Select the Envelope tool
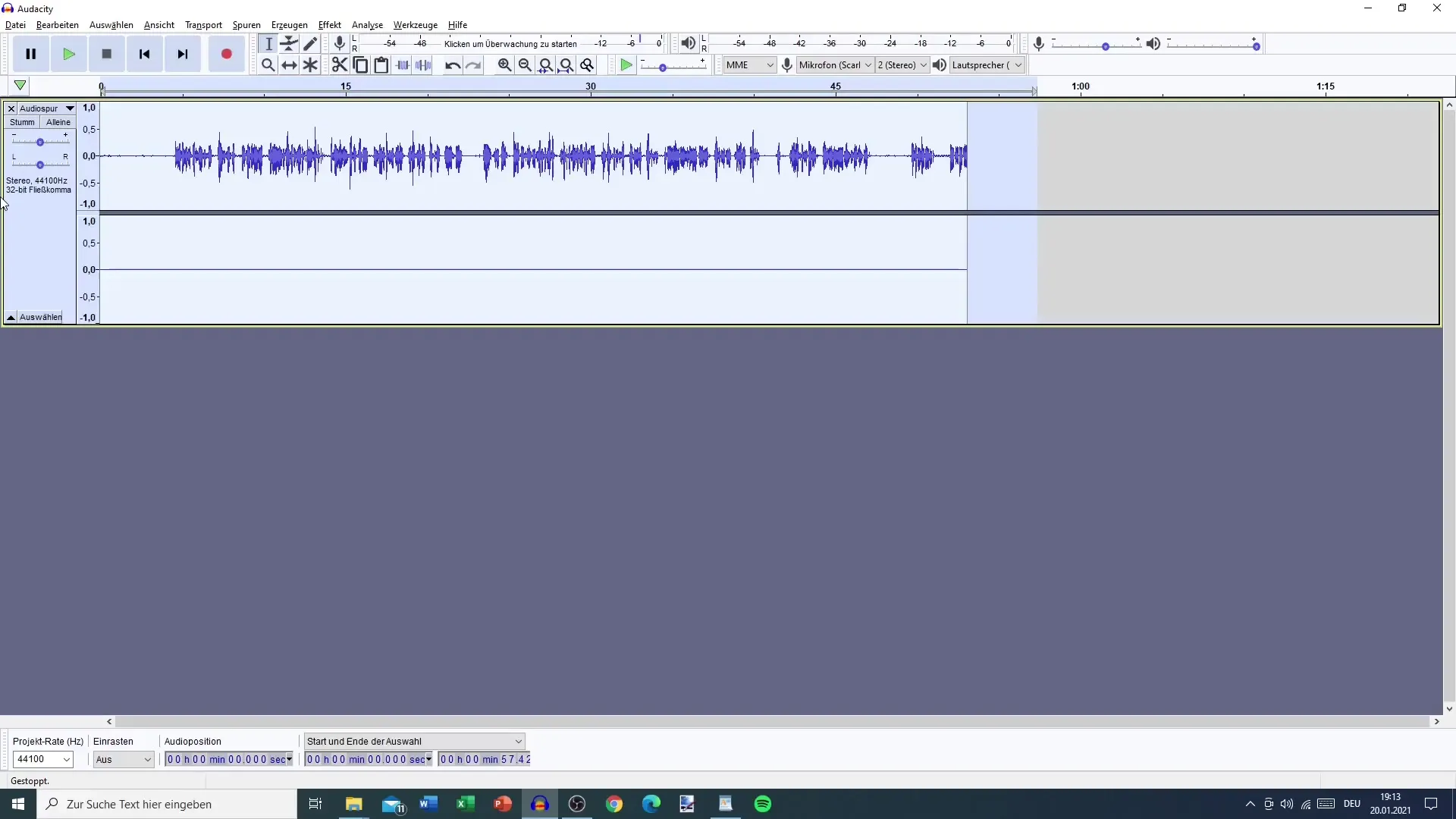This screenshot has height=819, width=1456. [290, 44]
